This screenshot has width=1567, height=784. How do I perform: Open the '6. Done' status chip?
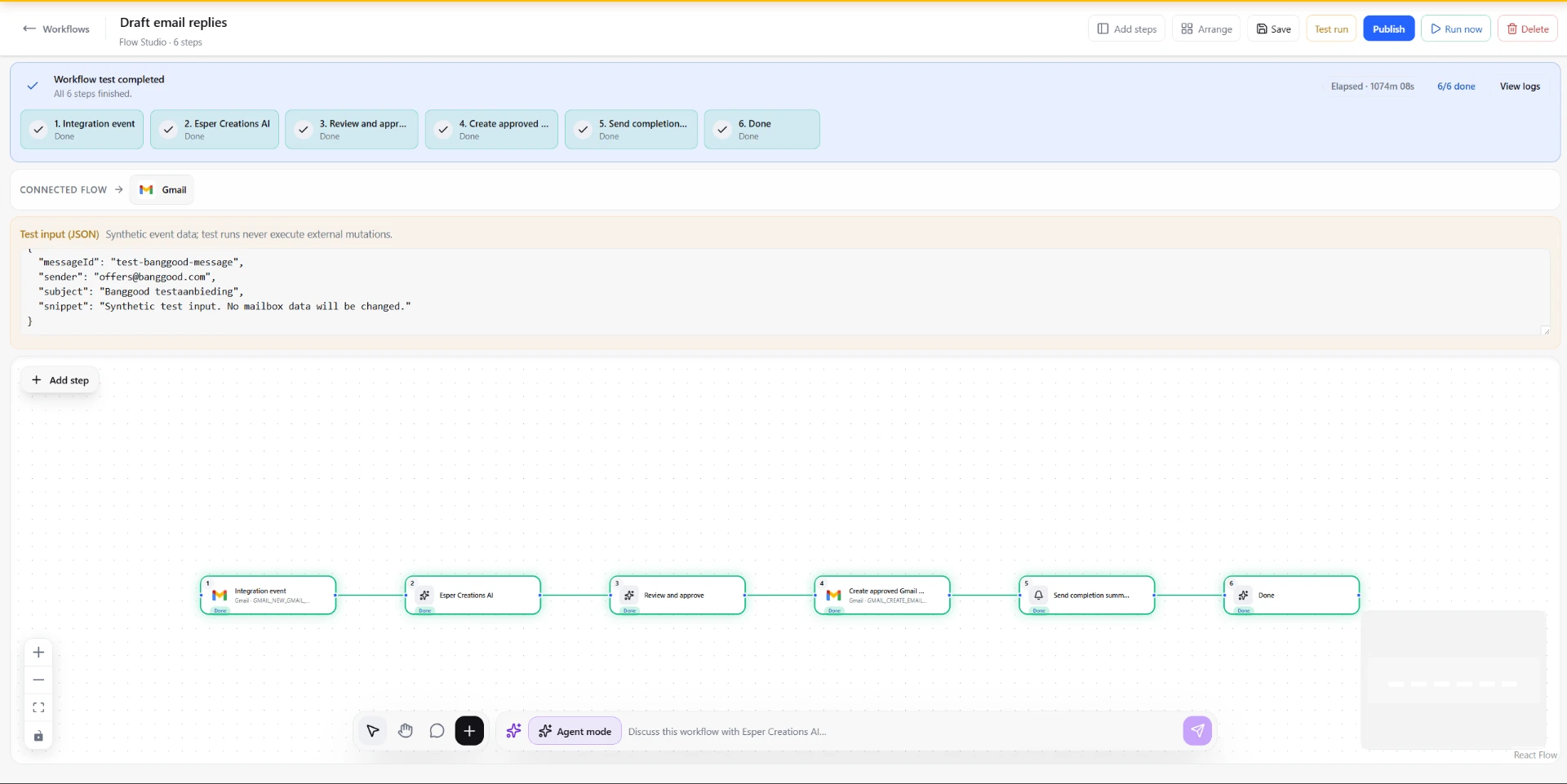(x=762, y=130)
